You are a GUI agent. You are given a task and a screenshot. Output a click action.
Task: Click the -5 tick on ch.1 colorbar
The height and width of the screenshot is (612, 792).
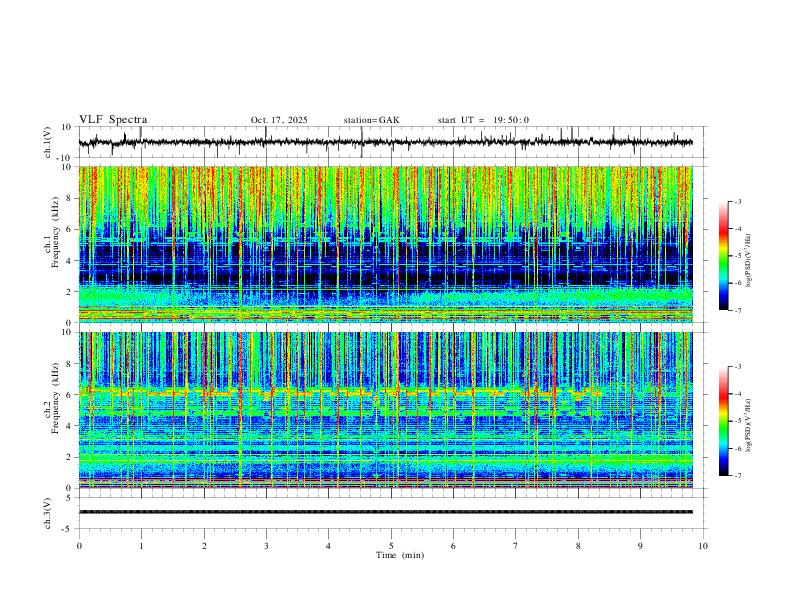click(737, 256)
